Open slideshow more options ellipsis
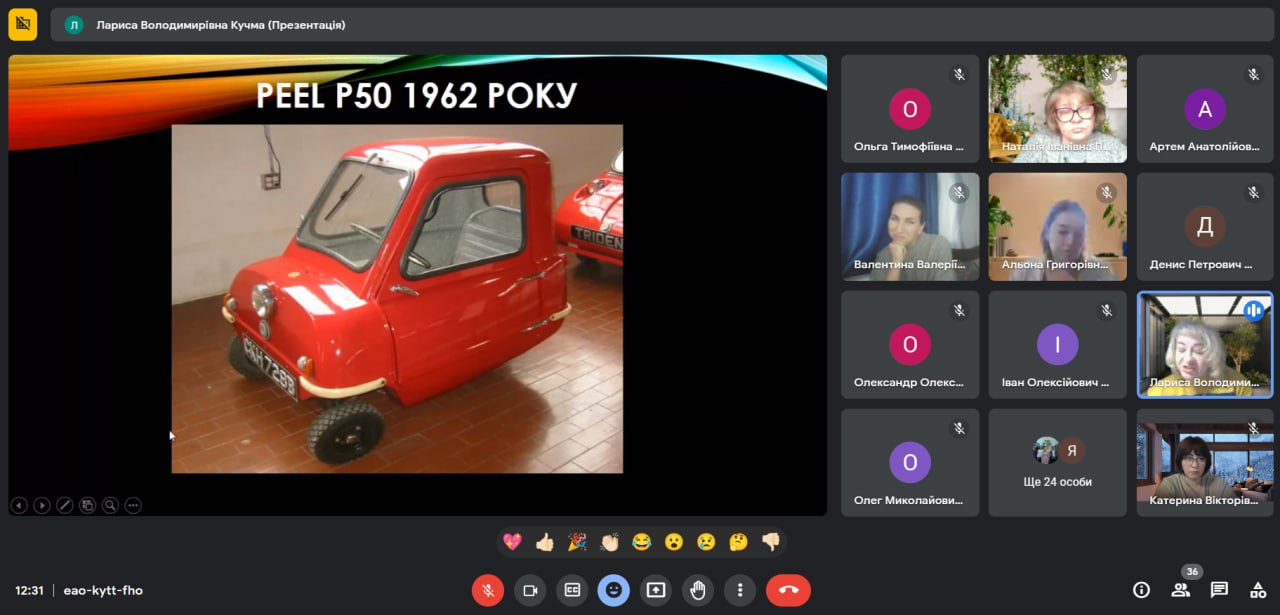 [x=133, y=505]
